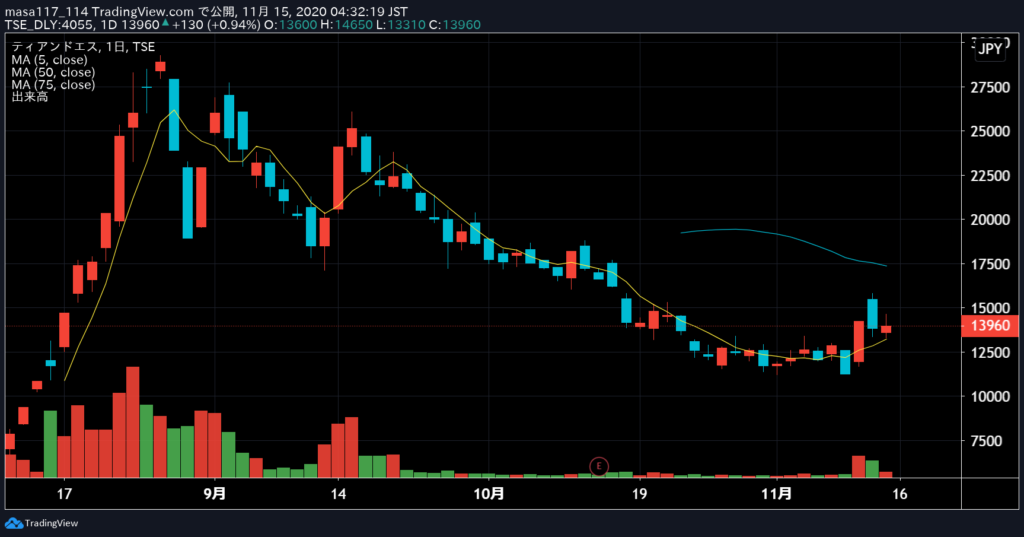Click the 10000 price axis label
This screenshot has height=537, width=1024.
point(990,397)
